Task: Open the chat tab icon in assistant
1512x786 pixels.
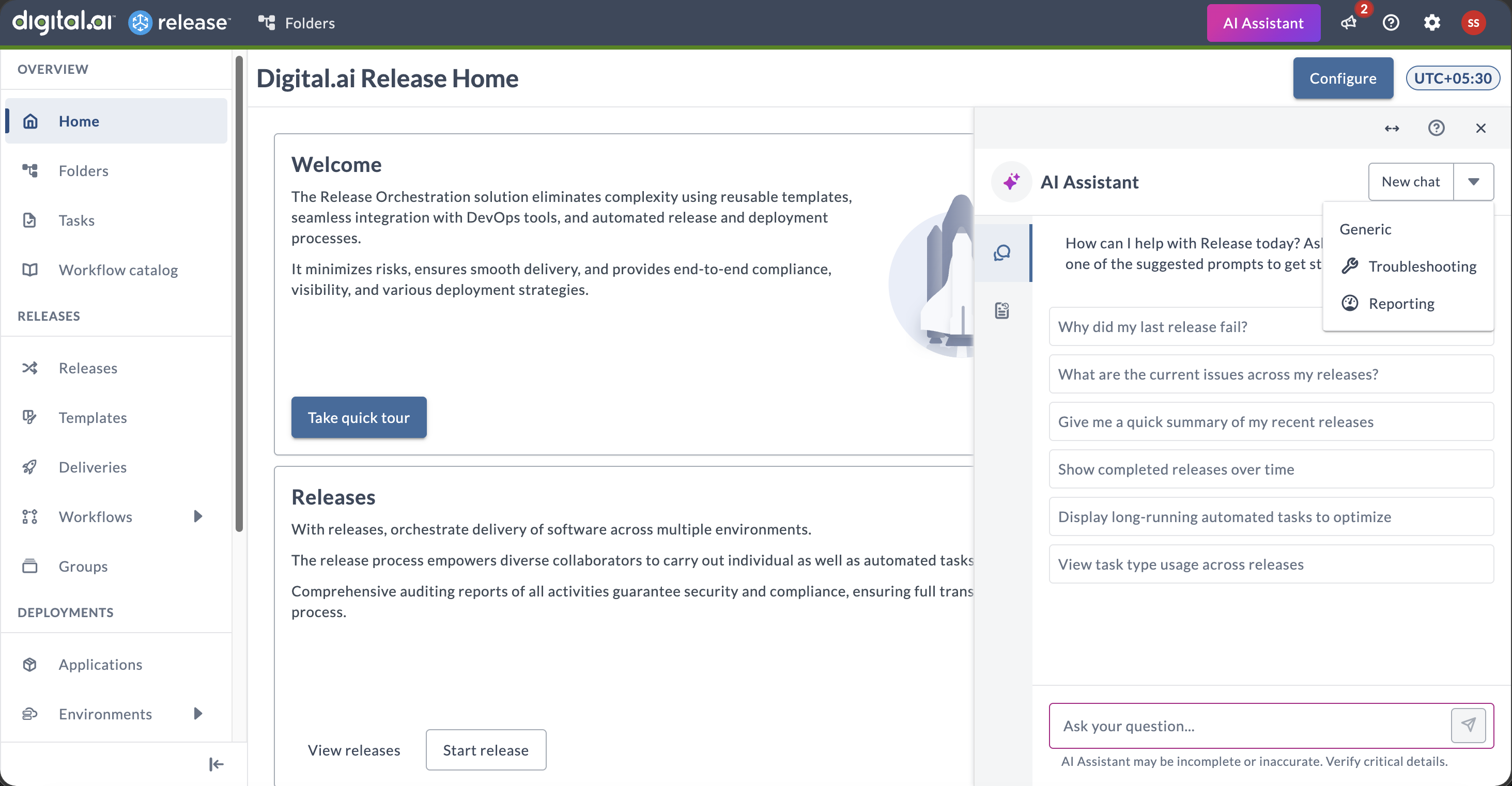Action: point(1002,253)
